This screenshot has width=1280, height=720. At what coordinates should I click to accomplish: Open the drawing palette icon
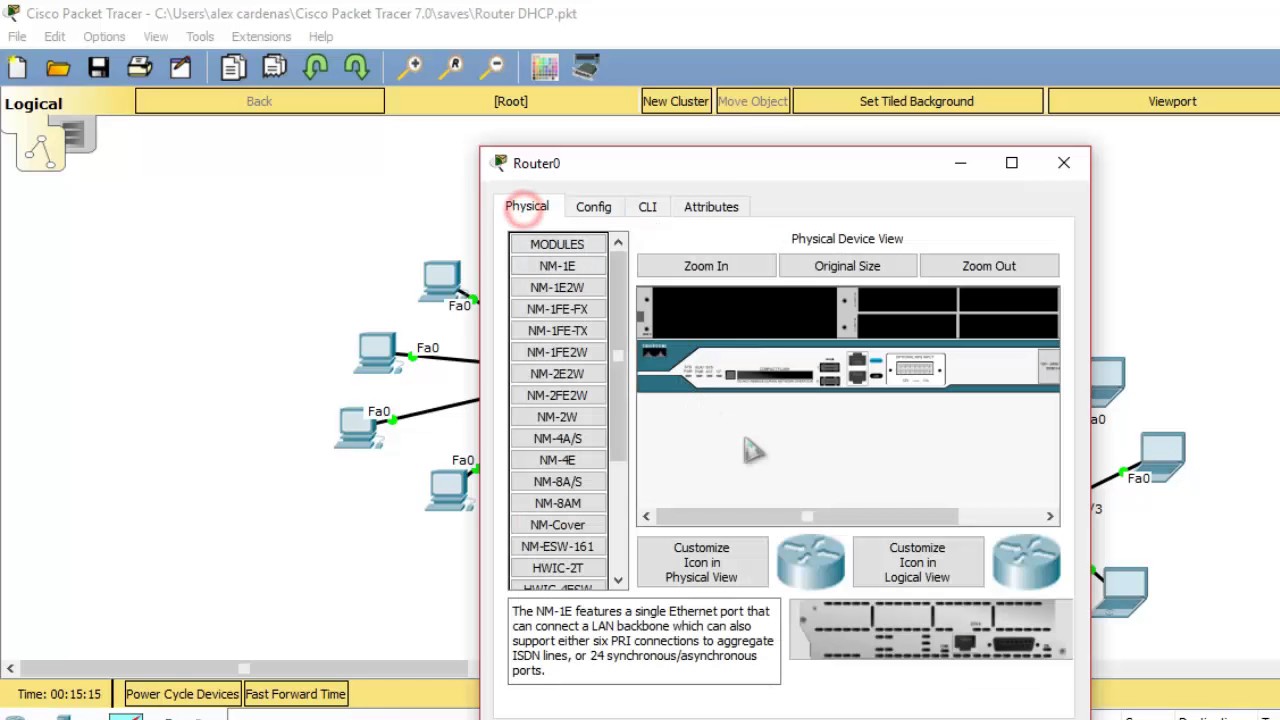tap(545, 67)
